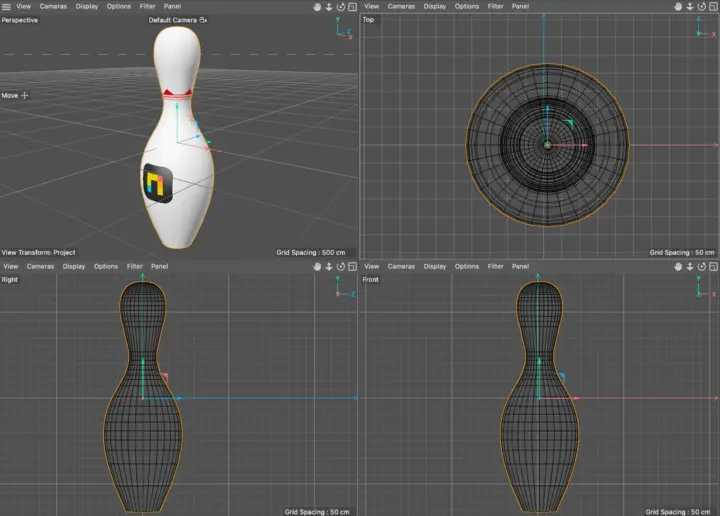The height and width of the screenshot is (516, 720).
Task: Click the Perspective viewport label
Action: pos(20,20)
